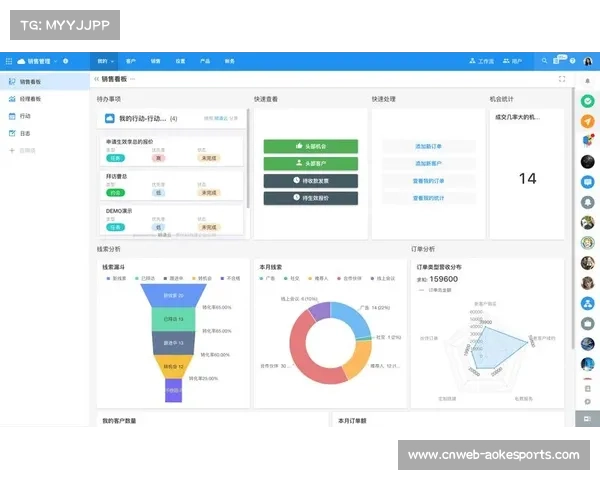Image resolution: width=600 pixels, height=480 pixels.
Task: Open the app grid launcher icon
Action: click(x=7, y=61)
